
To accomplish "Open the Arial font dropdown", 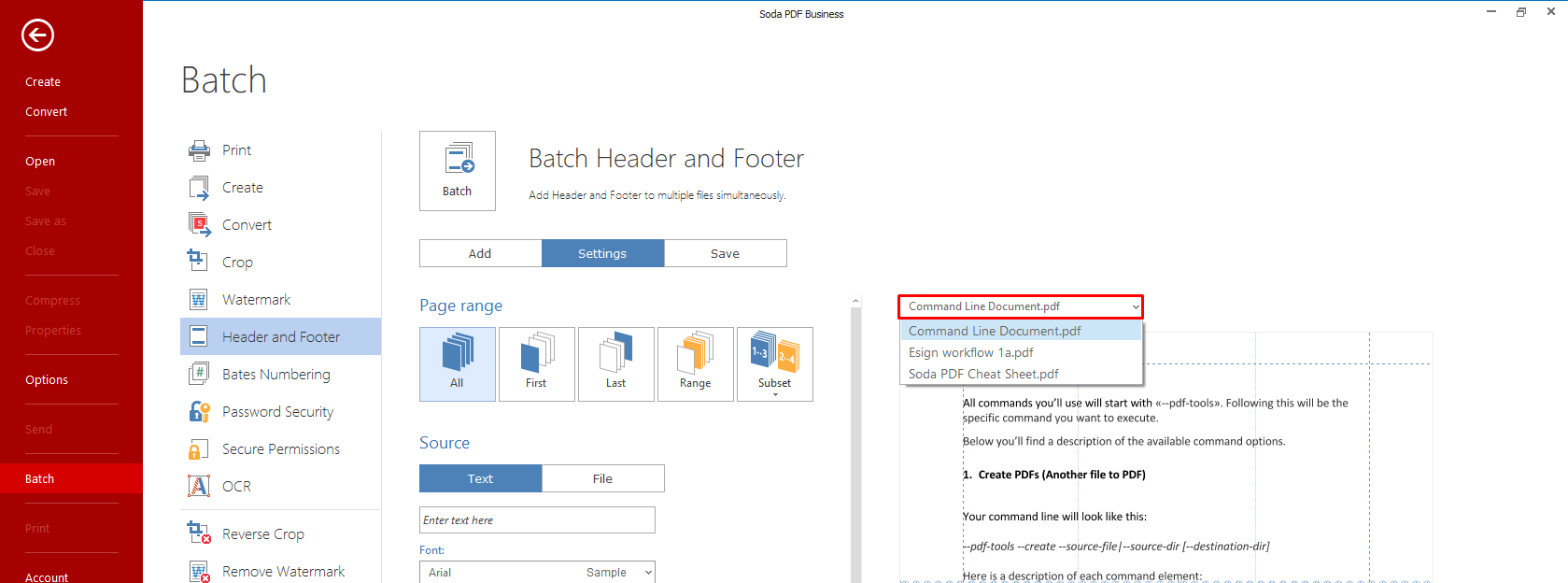I will click(x=537, y=573).
